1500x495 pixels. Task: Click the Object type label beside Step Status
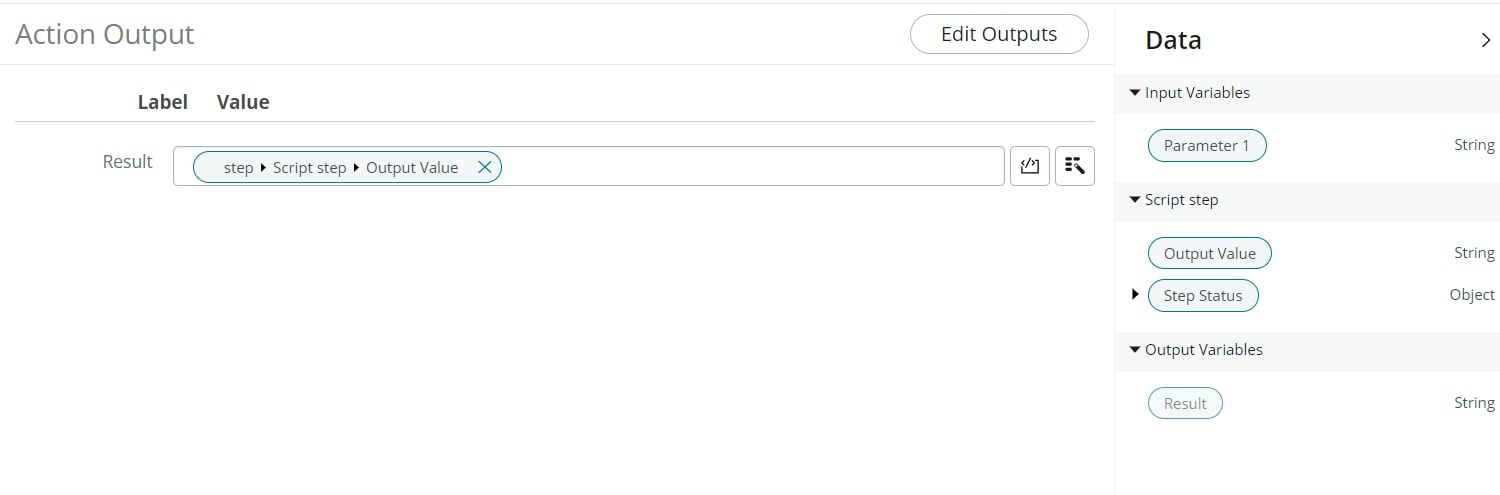pyautogui.click(x=1472, y=295)
